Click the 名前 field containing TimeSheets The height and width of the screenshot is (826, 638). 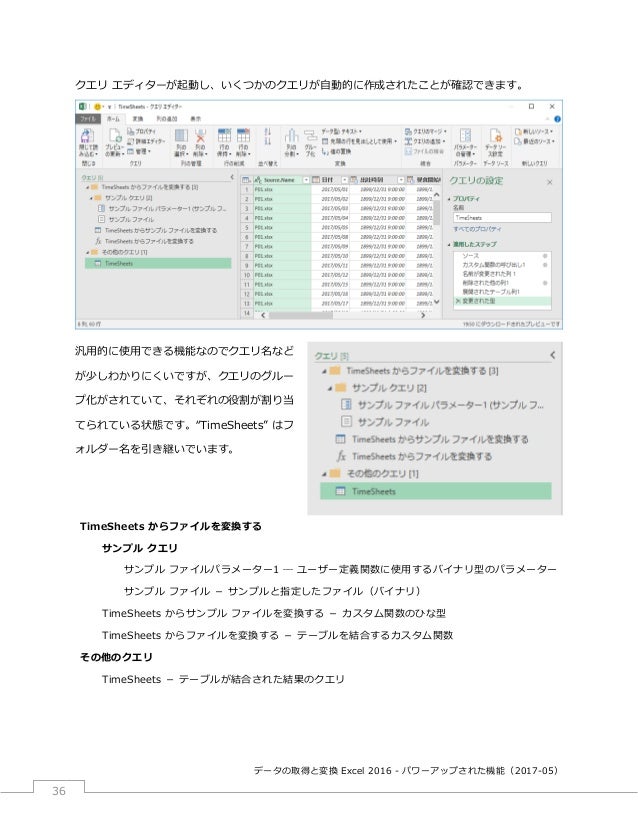coord(502,218)
